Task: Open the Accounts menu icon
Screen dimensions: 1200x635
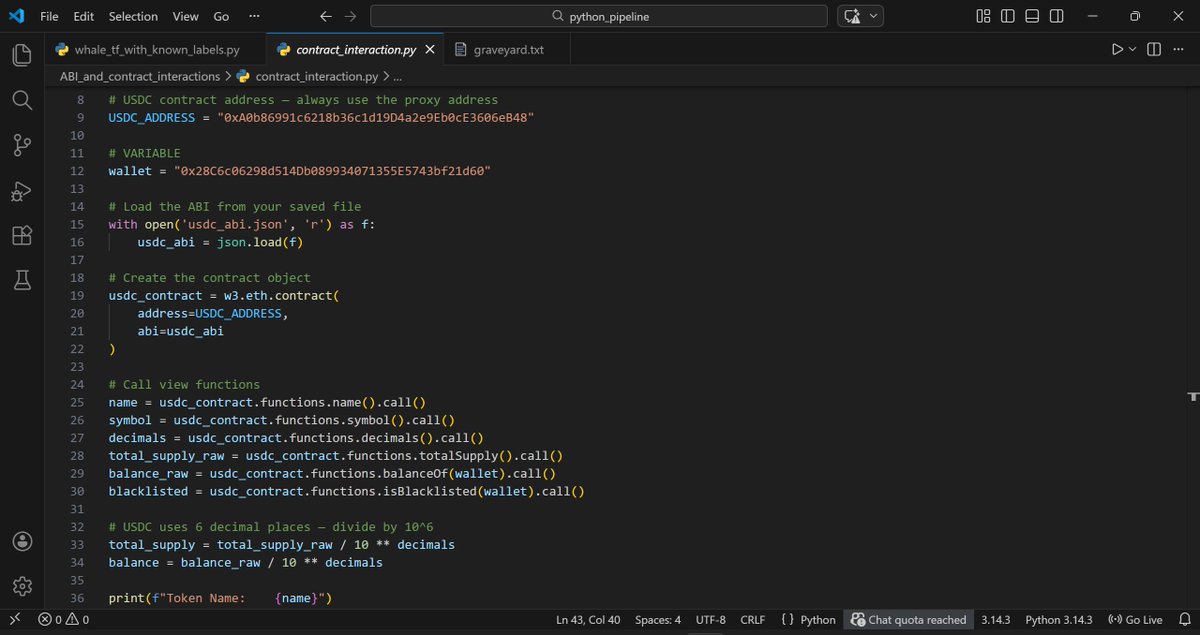Action: pyautogui.click(x=22, y=540)
